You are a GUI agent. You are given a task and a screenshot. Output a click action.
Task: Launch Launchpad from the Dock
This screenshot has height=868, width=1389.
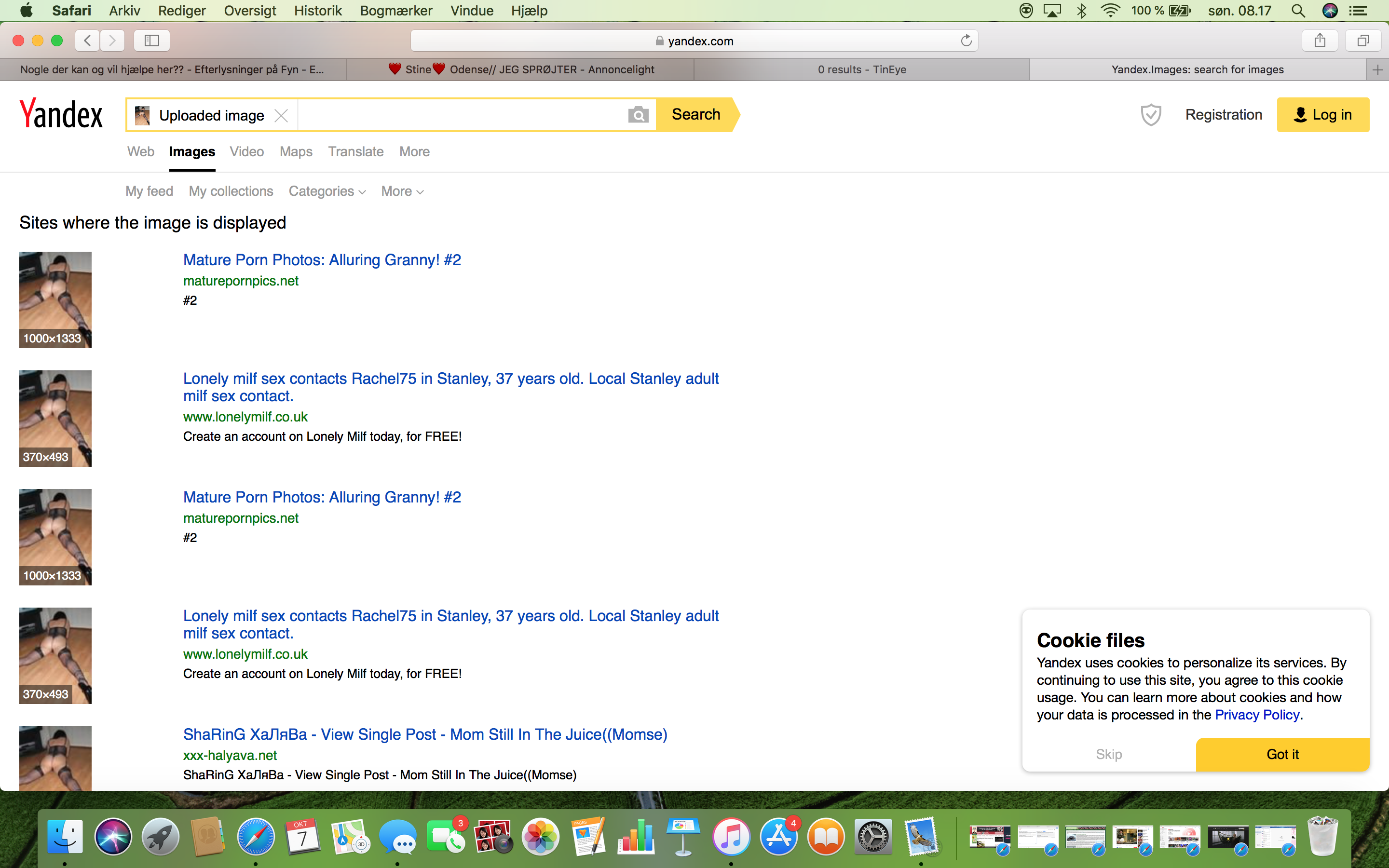pos(161,837)
